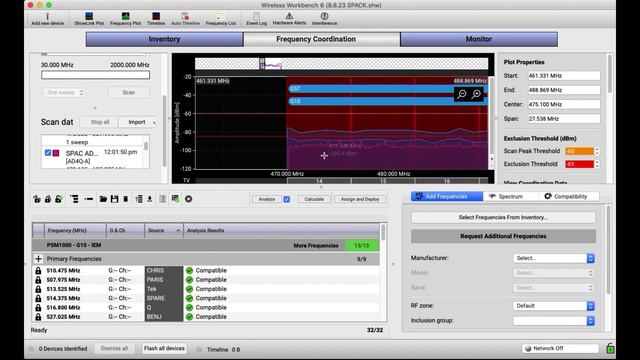Screen dimensions: 640x360
Task: Open the Timeline toolbar icon
Action: 156,19
